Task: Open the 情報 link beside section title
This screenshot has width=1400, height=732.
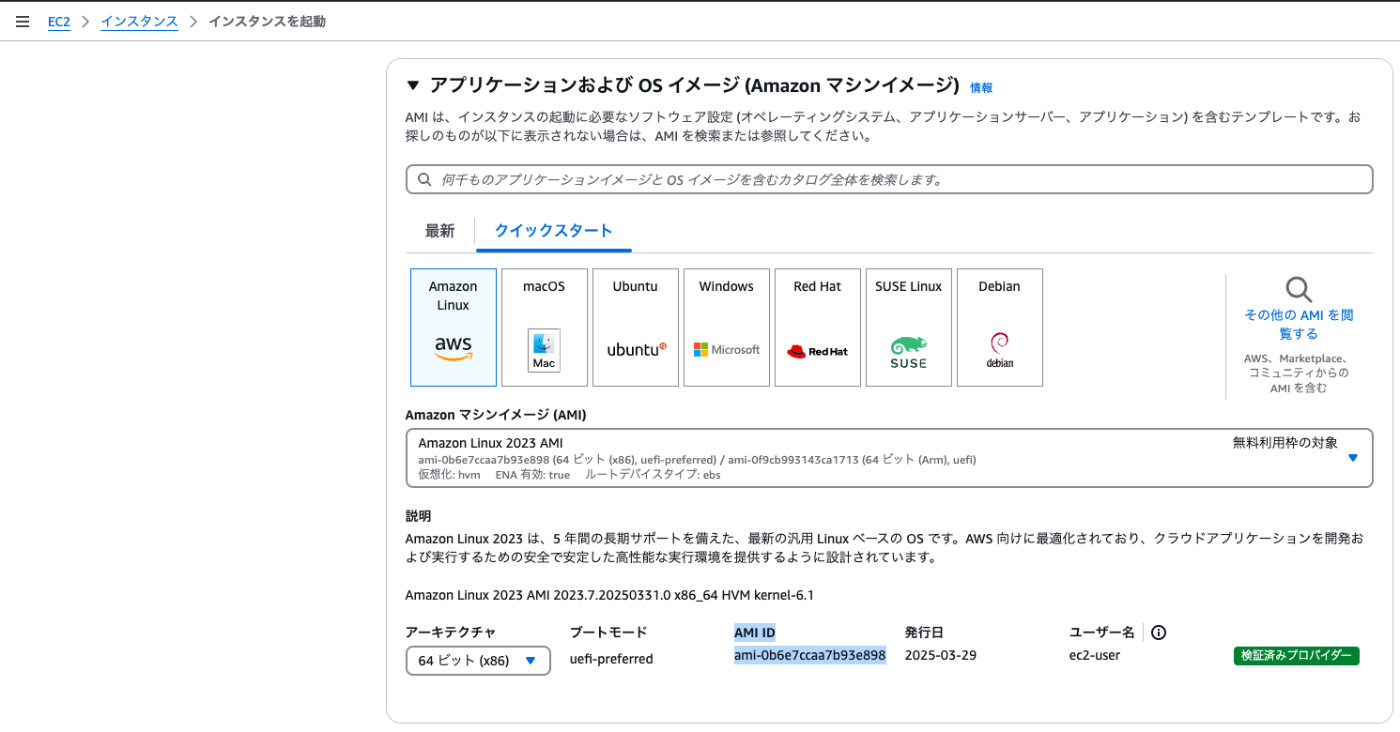Action: coord(981,88)
